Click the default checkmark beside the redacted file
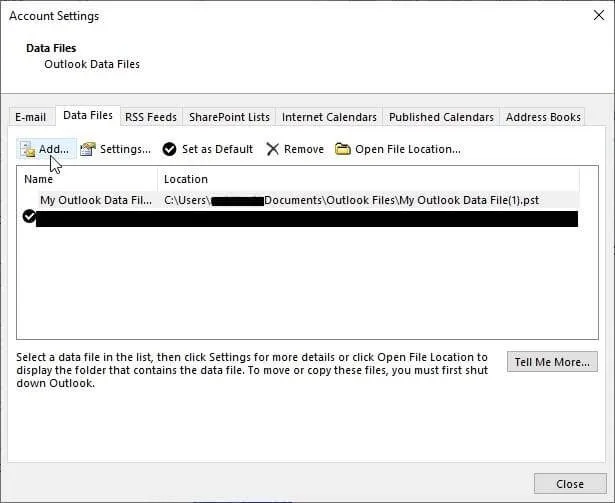The image size is (615, 503). point(28,217)
